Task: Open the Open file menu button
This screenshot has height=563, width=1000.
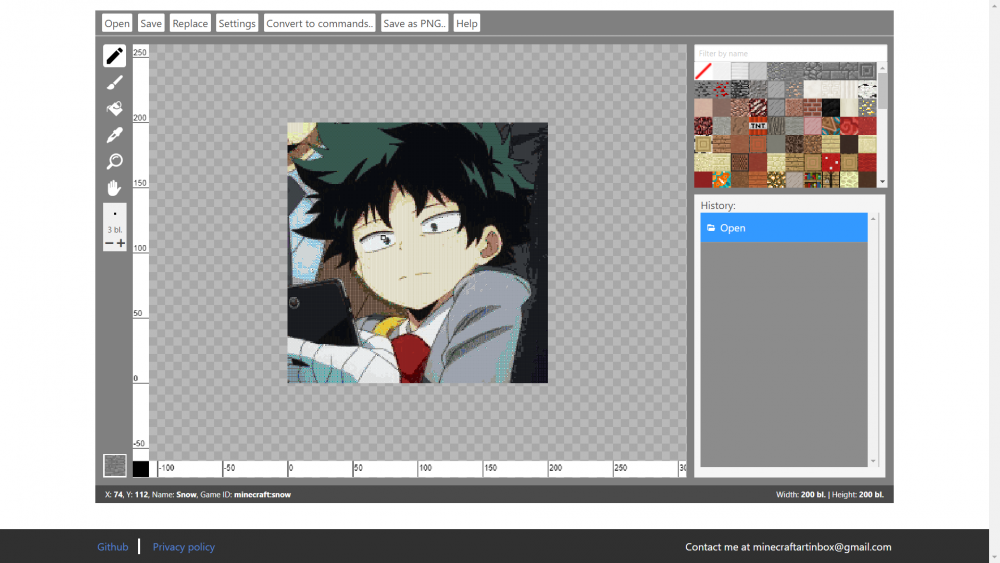Action: click(117, 23)
